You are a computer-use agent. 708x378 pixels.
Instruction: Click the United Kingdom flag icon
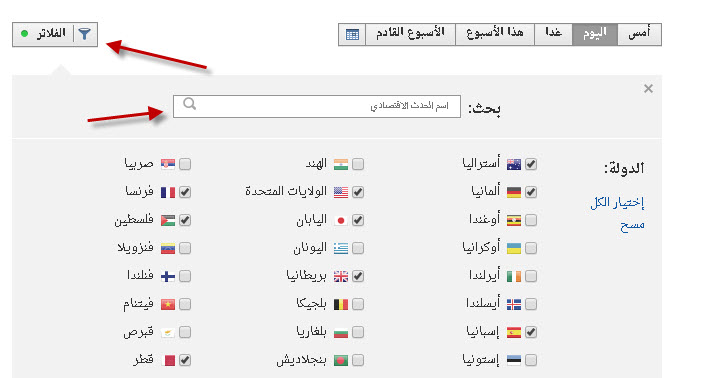pyautogui.click(x=341, y=276)
